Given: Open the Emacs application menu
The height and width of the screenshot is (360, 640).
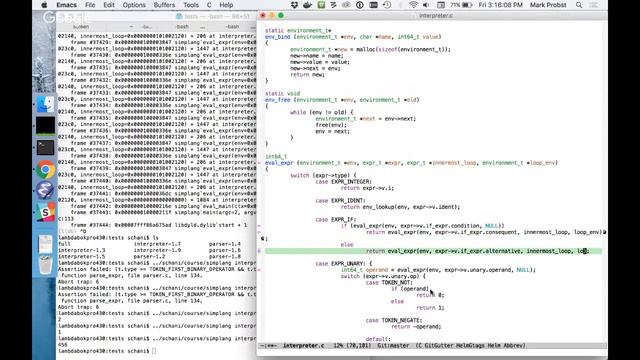Looking at the screenshot, I should [67, 5].
